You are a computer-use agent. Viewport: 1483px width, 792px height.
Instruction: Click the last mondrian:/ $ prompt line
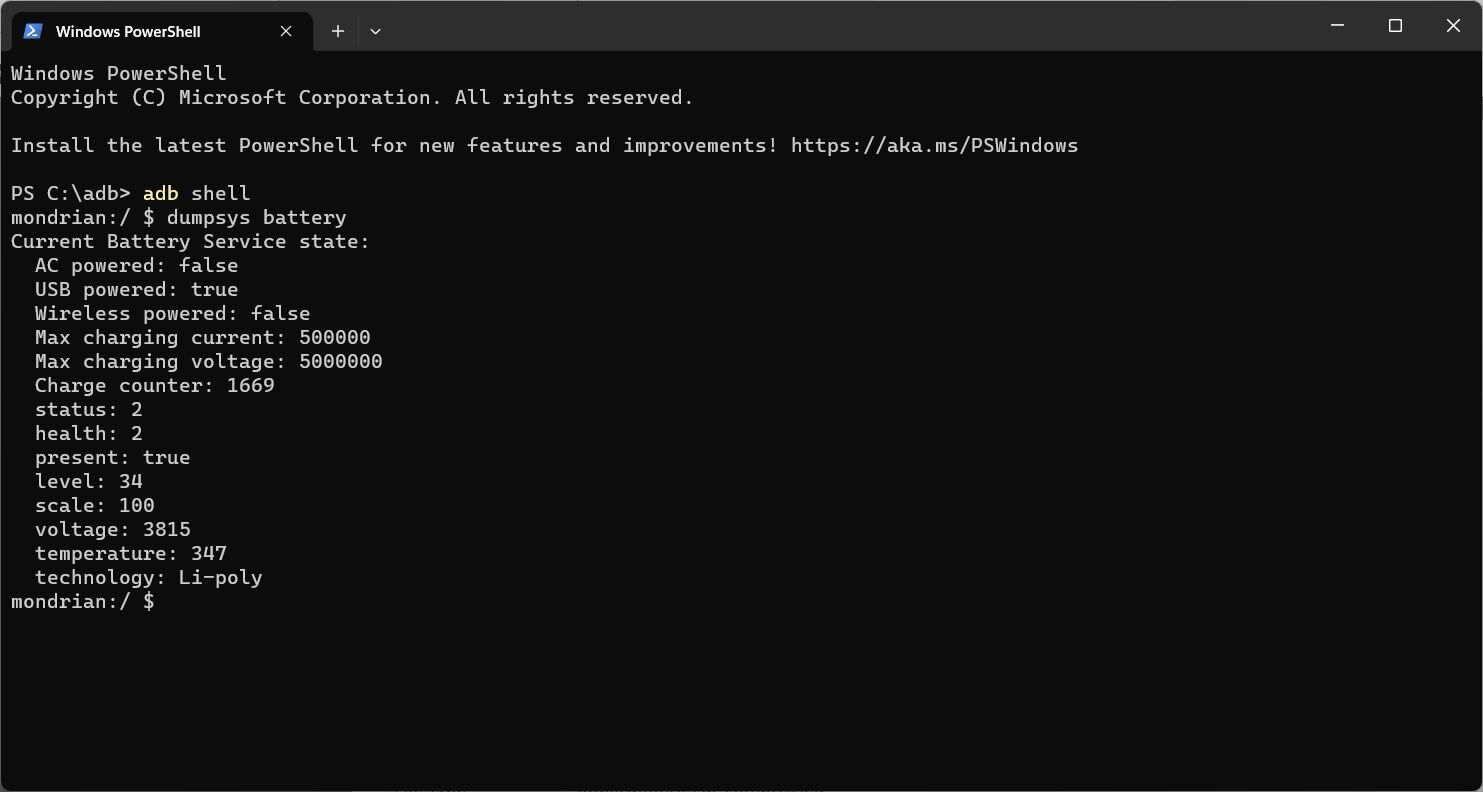[82, 601]
